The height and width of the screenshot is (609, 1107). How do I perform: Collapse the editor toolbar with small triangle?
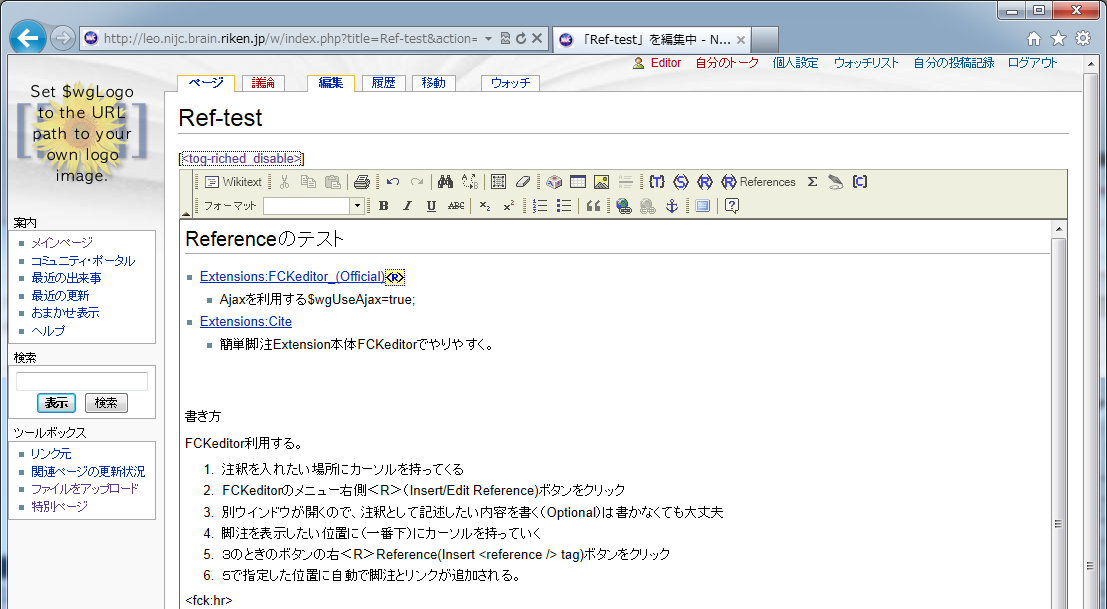[186, 213]
